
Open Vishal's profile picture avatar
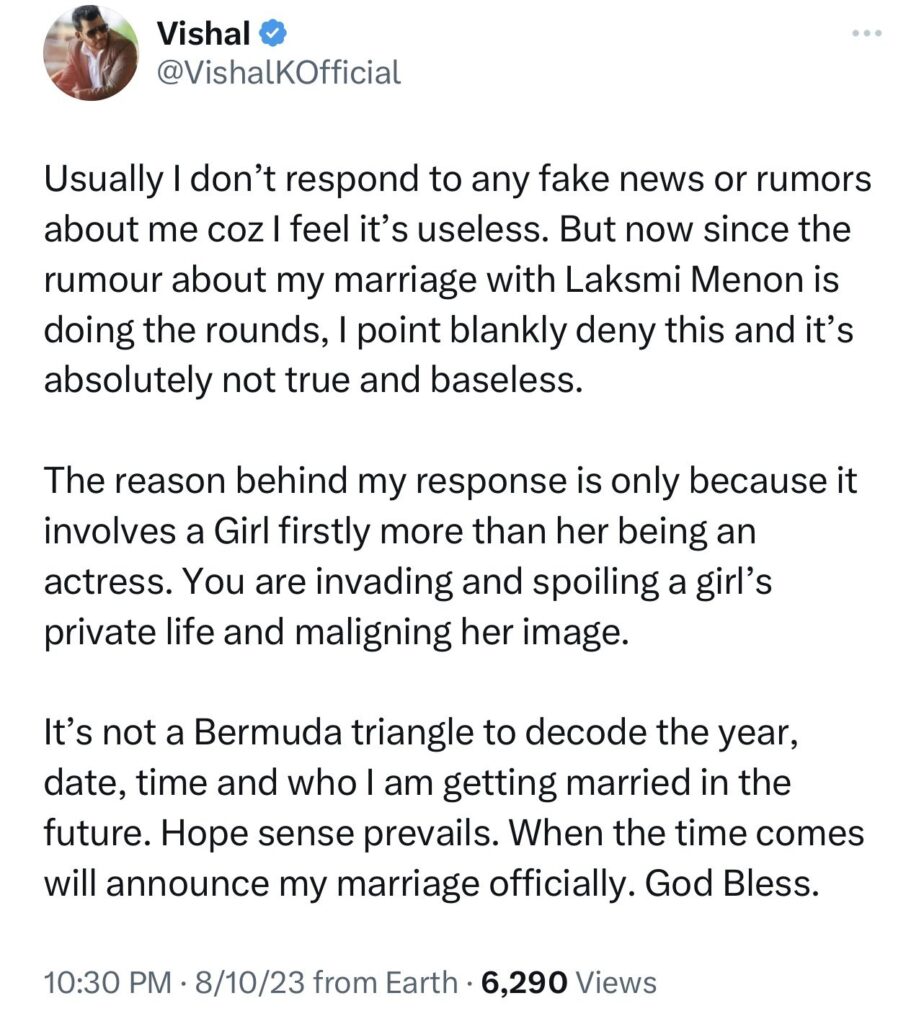pyautogui.click(x=90, y=54)
